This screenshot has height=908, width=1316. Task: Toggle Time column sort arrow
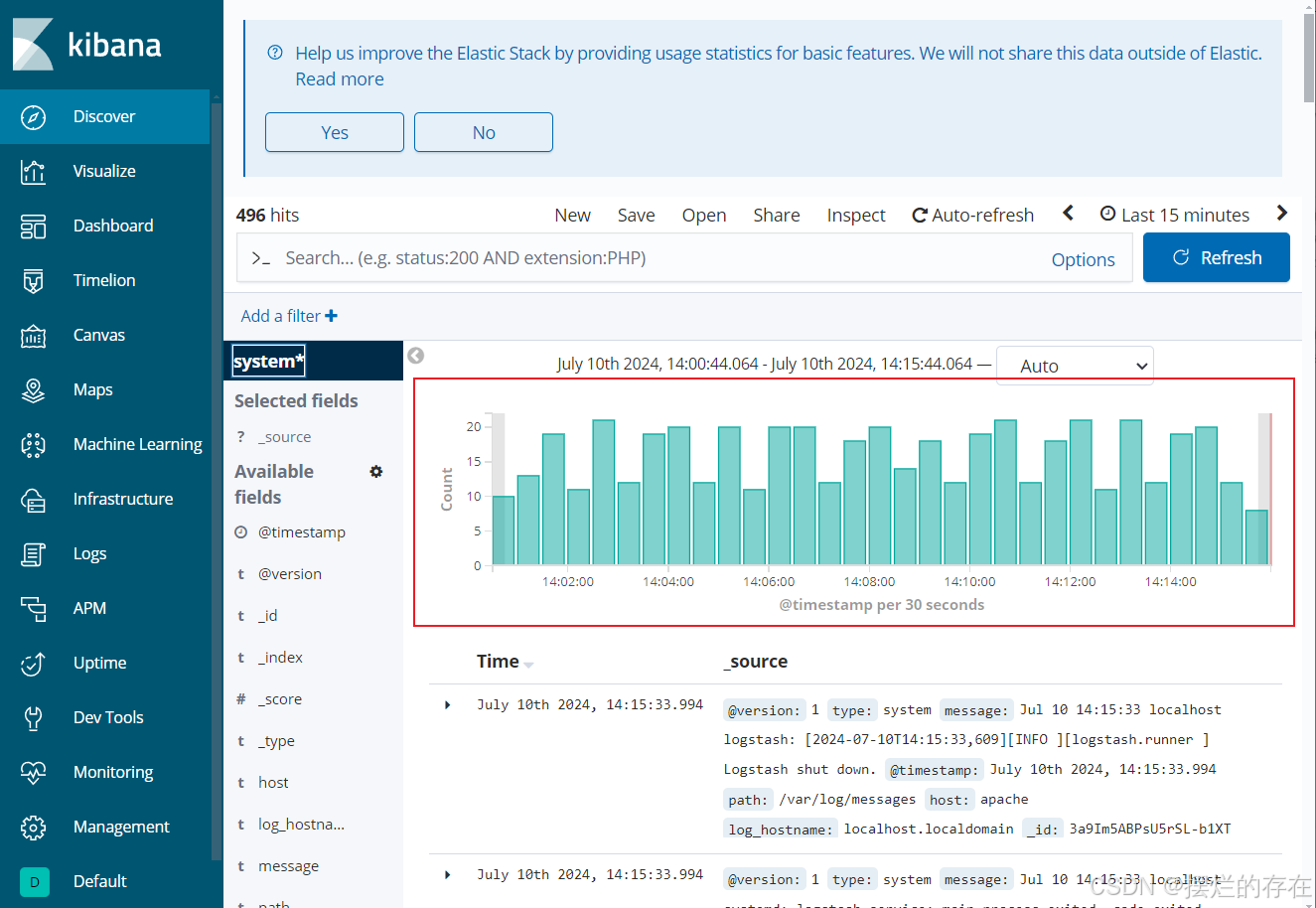(529, 665)
